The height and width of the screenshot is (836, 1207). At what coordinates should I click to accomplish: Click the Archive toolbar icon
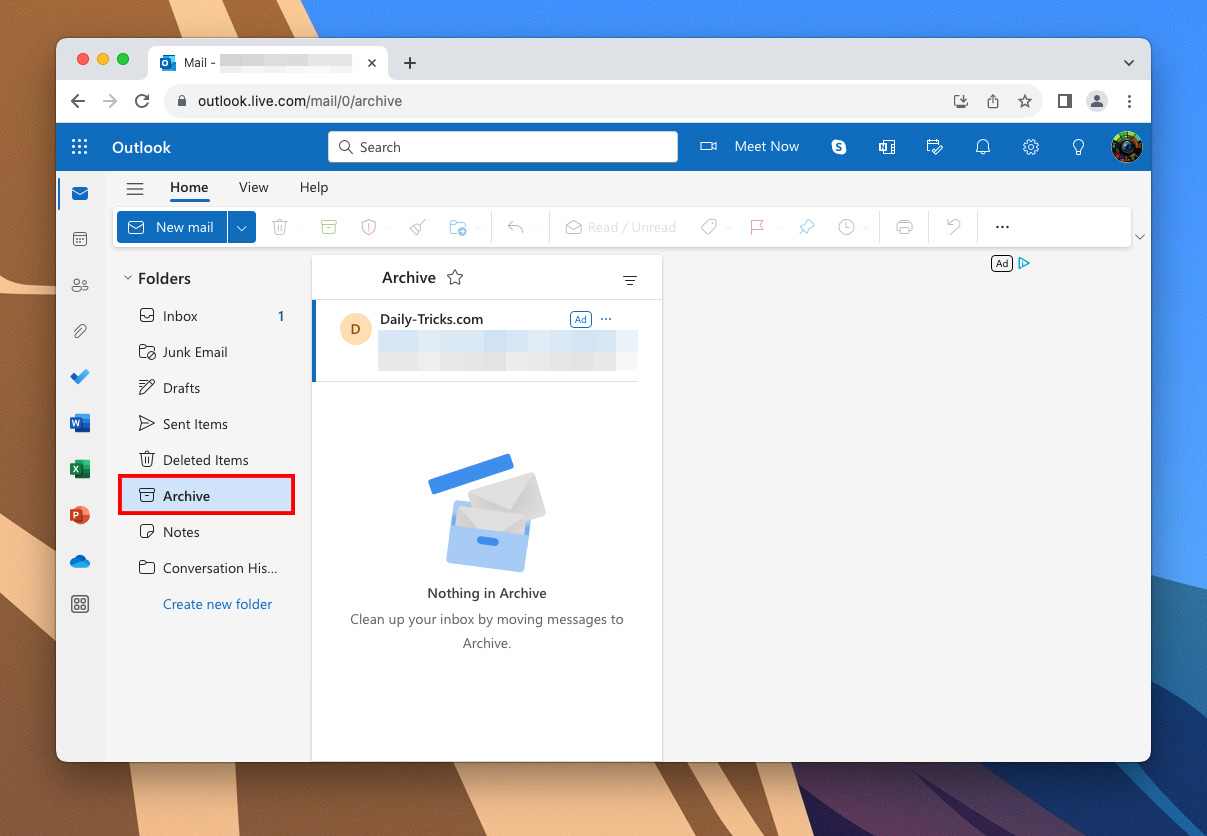[x=329, y=227]
